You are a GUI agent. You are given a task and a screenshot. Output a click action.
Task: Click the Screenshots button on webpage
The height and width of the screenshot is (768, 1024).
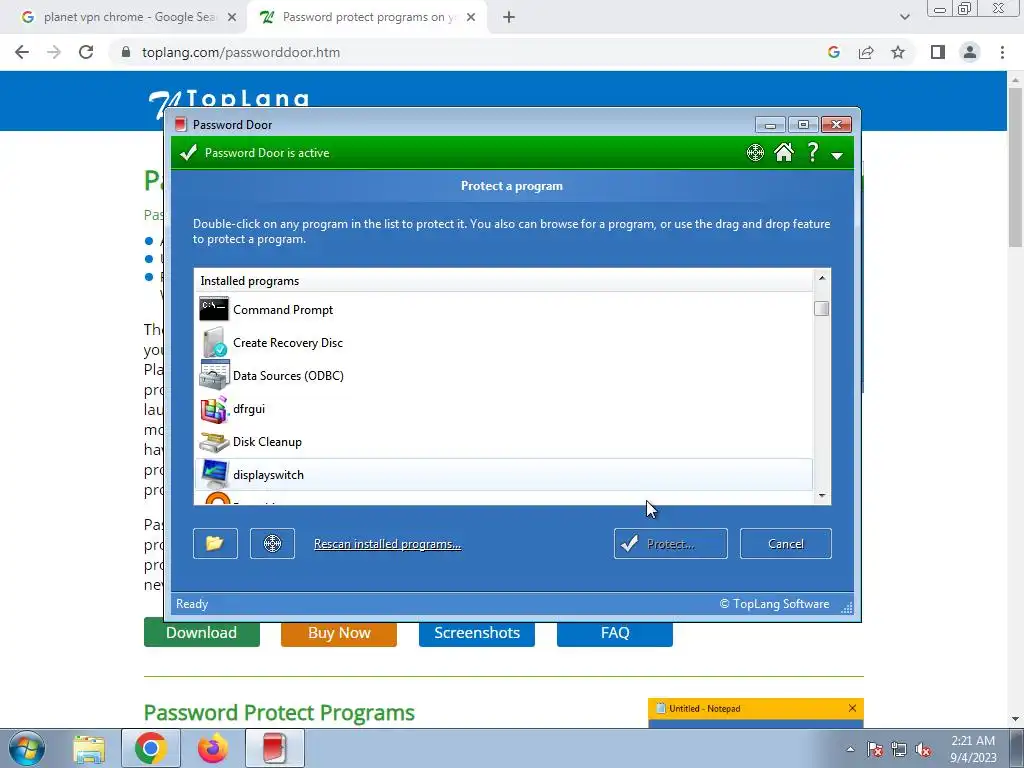[477, 633]
